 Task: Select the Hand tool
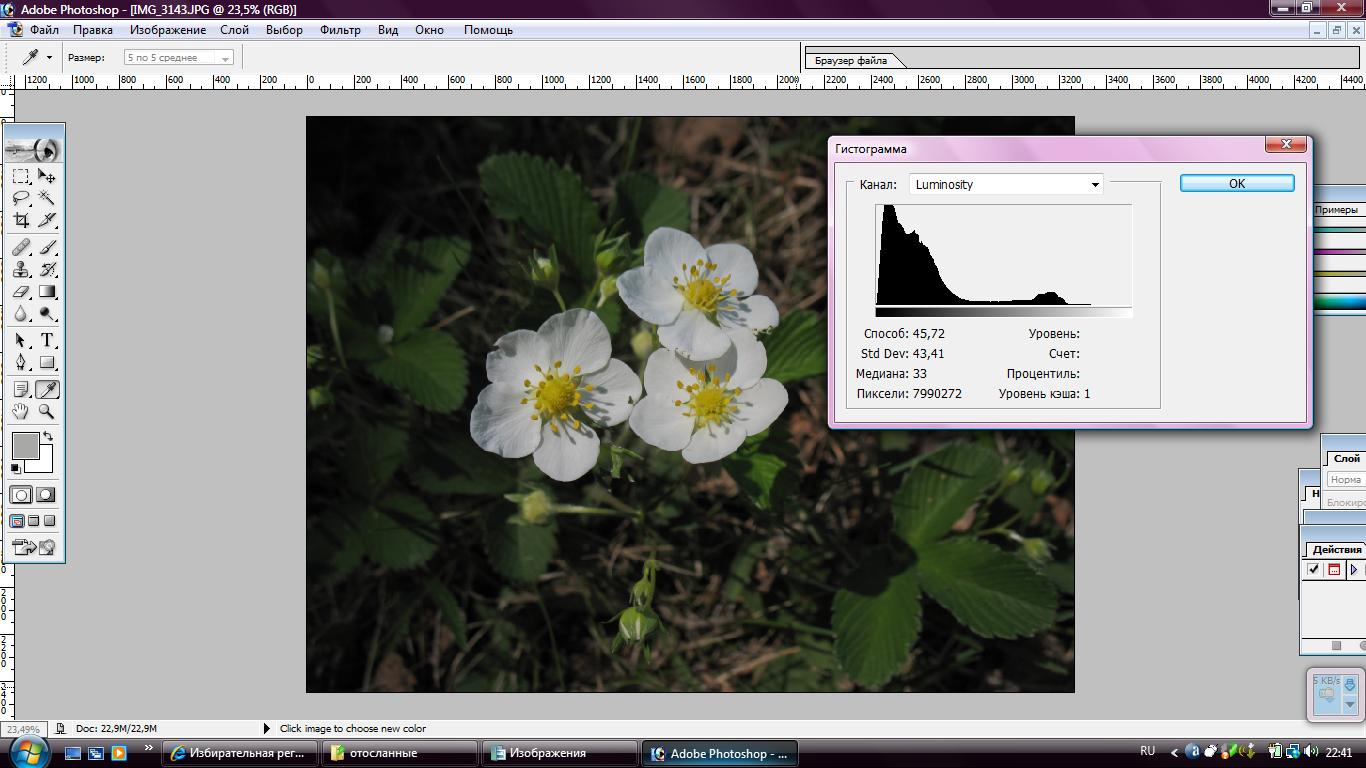[20, 411]
